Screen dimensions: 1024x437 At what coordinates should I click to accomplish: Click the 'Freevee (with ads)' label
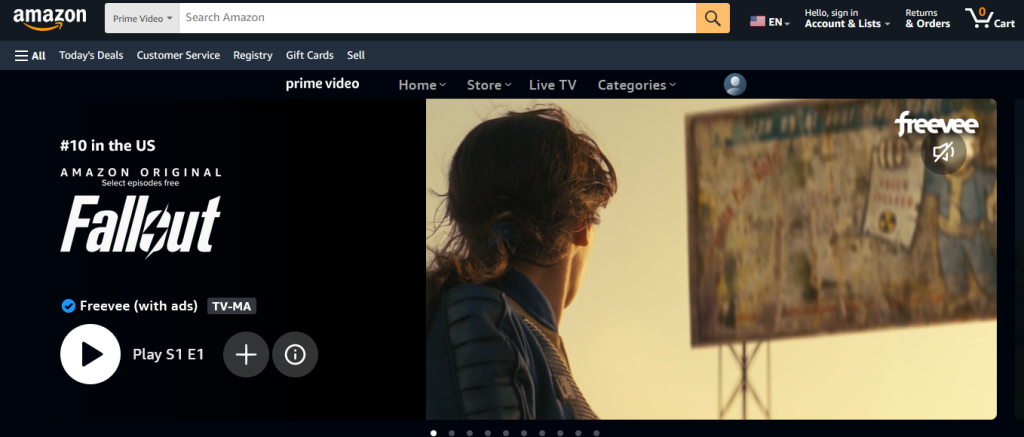138,306
